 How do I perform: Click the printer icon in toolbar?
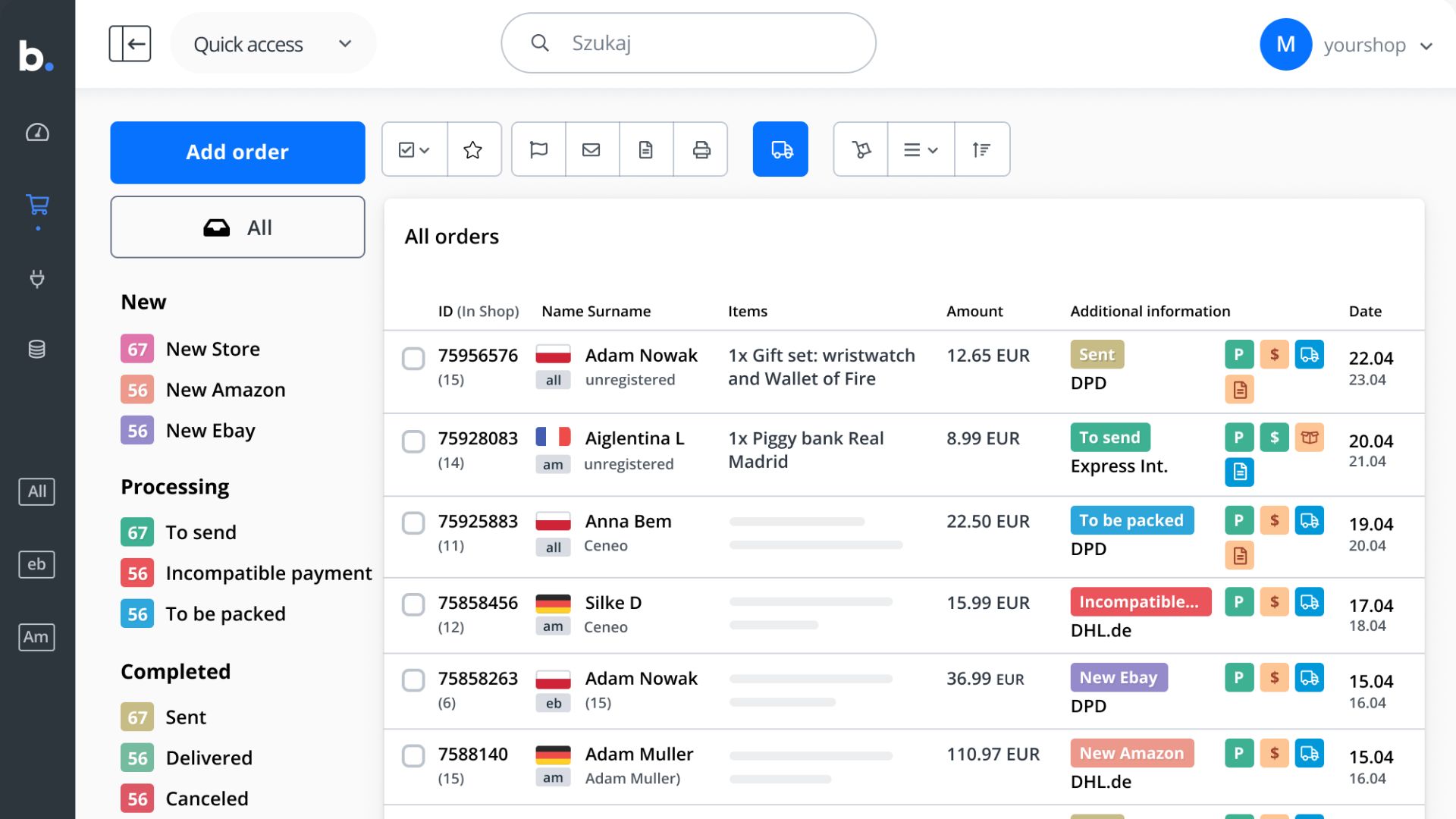pyautogui.click(x=701, y=149)
